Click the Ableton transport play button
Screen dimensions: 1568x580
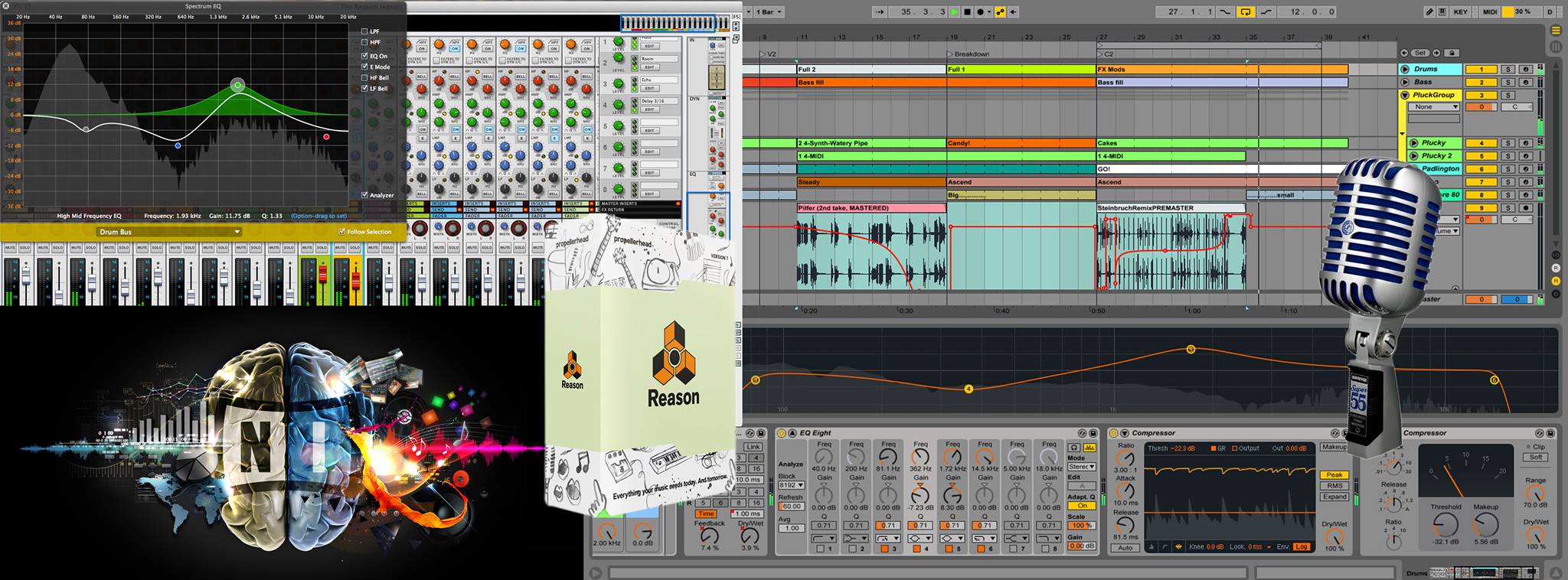[954, 11]
